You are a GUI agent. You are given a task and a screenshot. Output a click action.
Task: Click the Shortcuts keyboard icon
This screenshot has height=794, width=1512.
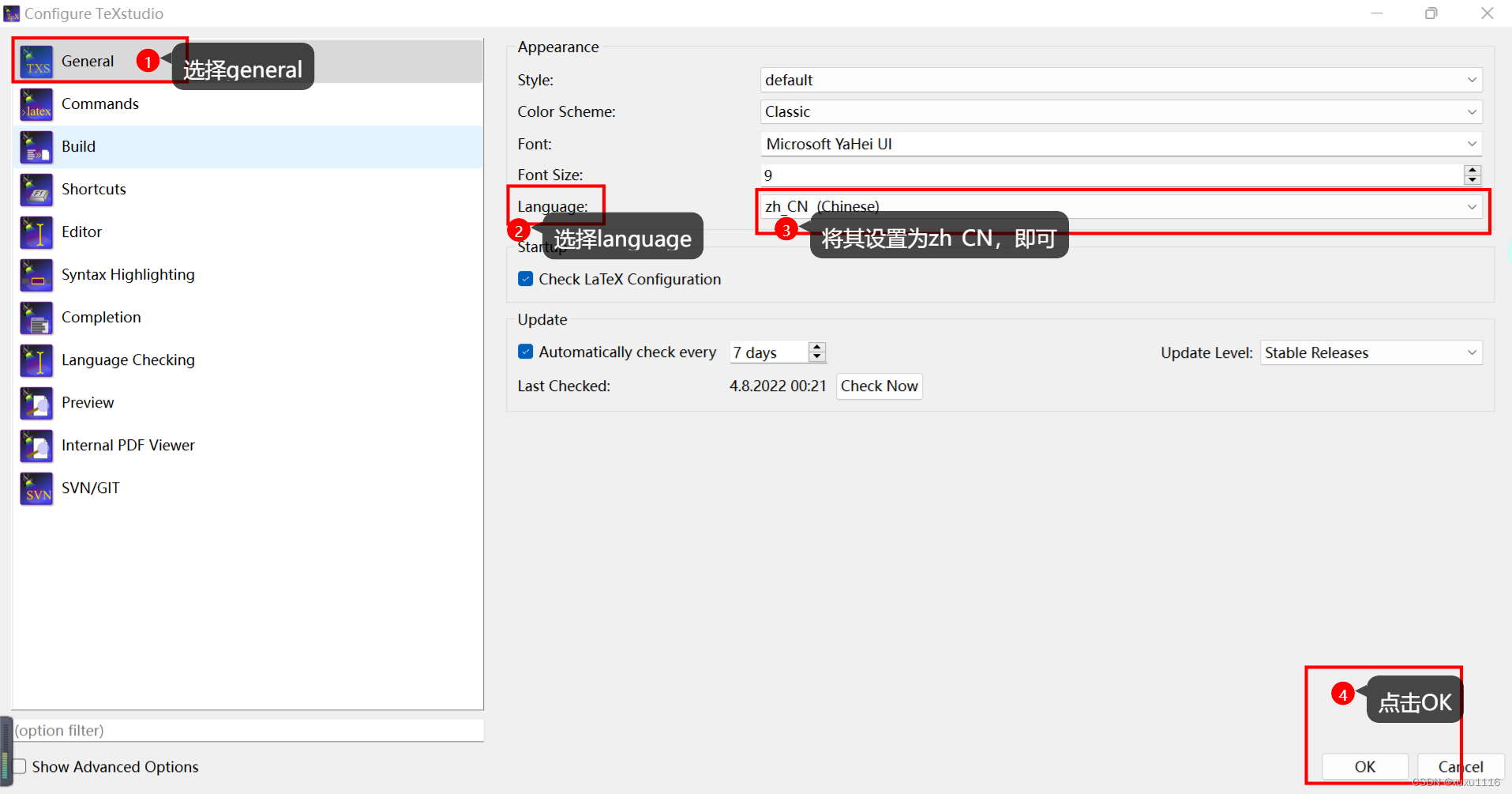point(36,190)
